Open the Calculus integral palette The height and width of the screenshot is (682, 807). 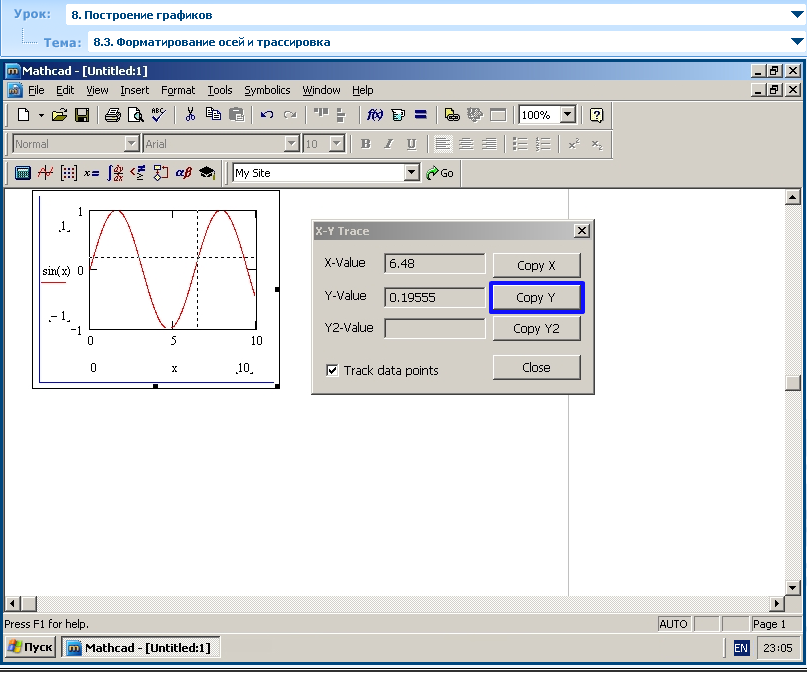pos(115,173)
